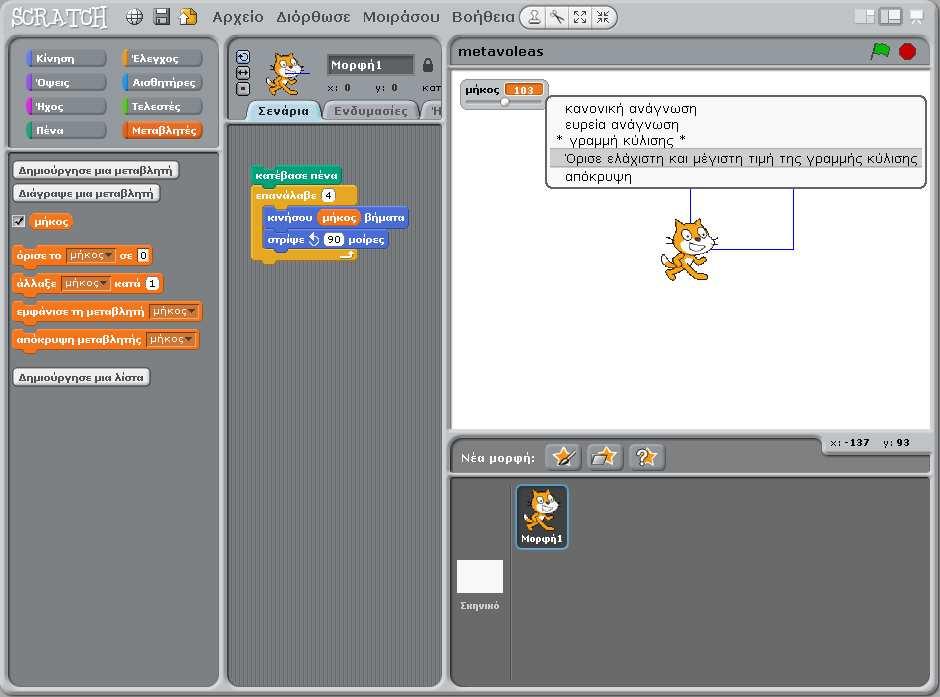Image resolution: width=940 pixels, height=697 pixels.
Task: Click the repeat count field in επανάλαβε
Action: pyautogui.click(x=328, y=195)
